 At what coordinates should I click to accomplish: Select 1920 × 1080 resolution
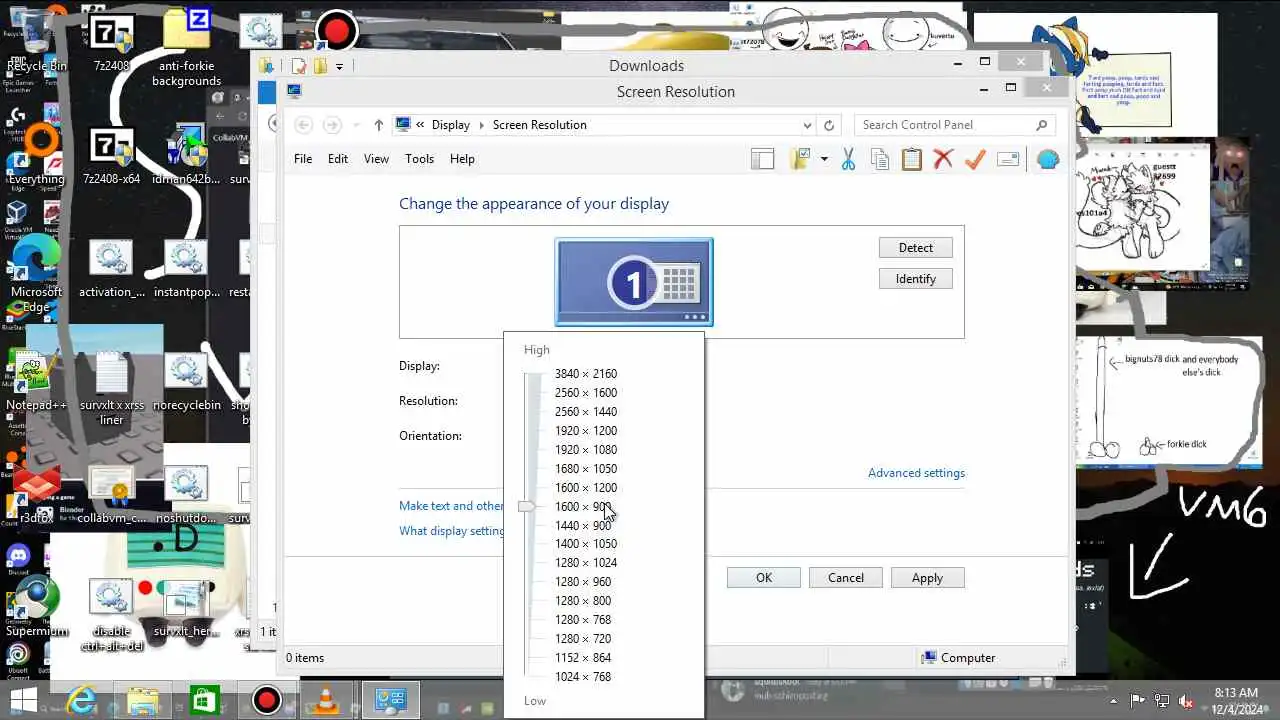(x=586, y=450)
